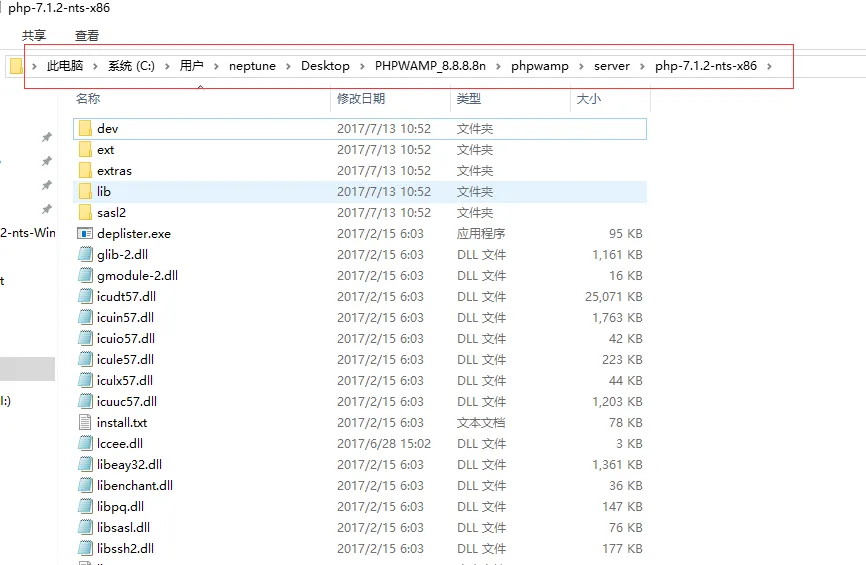Select the lib folder icon
The width and height of the screenshot is (866, 565).
[x=85, y=192]
